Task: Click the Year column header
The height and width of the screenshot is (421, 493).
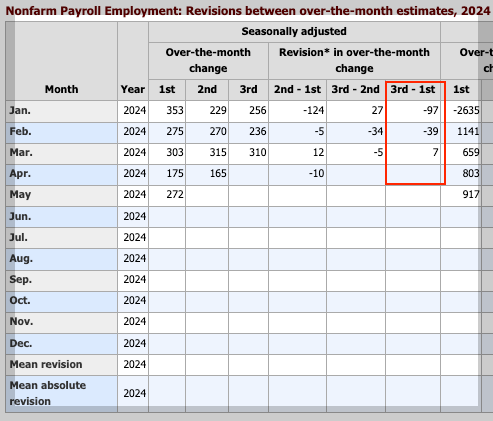Action: 133,89
